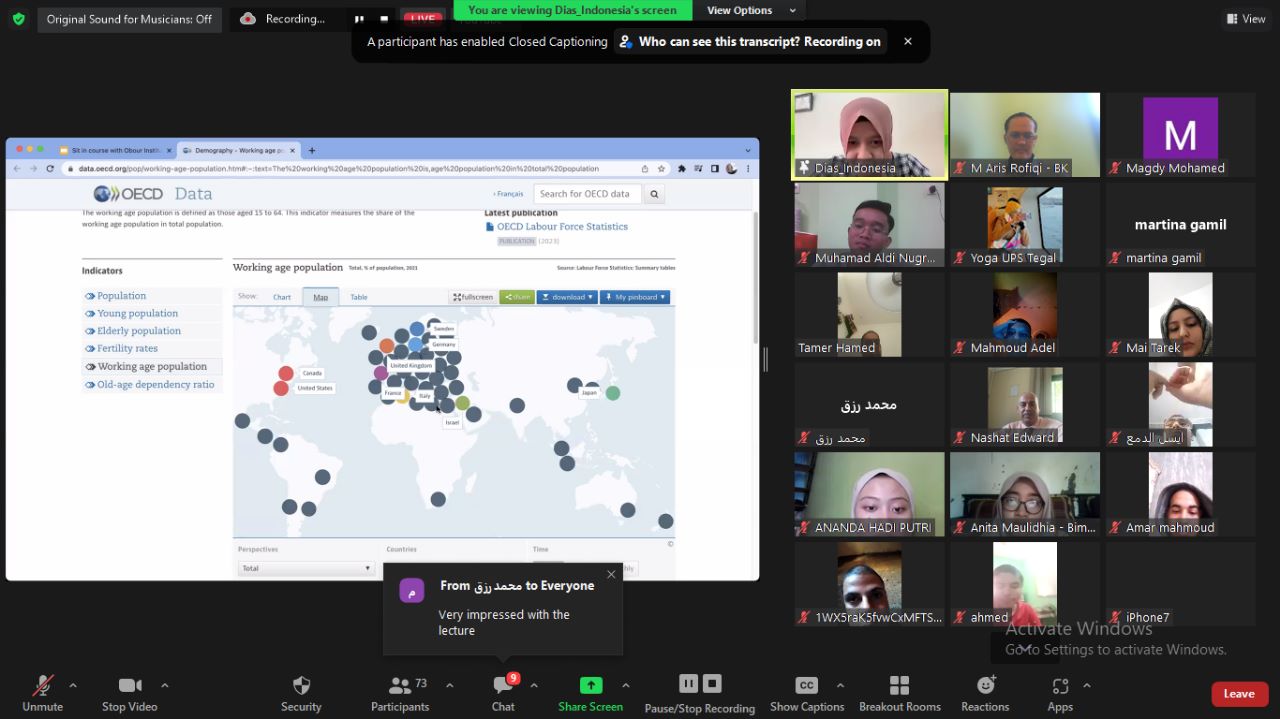Select ANANDA HADI PUTRI's video tile
The image size is (1280, 719).
click(870, 494)
